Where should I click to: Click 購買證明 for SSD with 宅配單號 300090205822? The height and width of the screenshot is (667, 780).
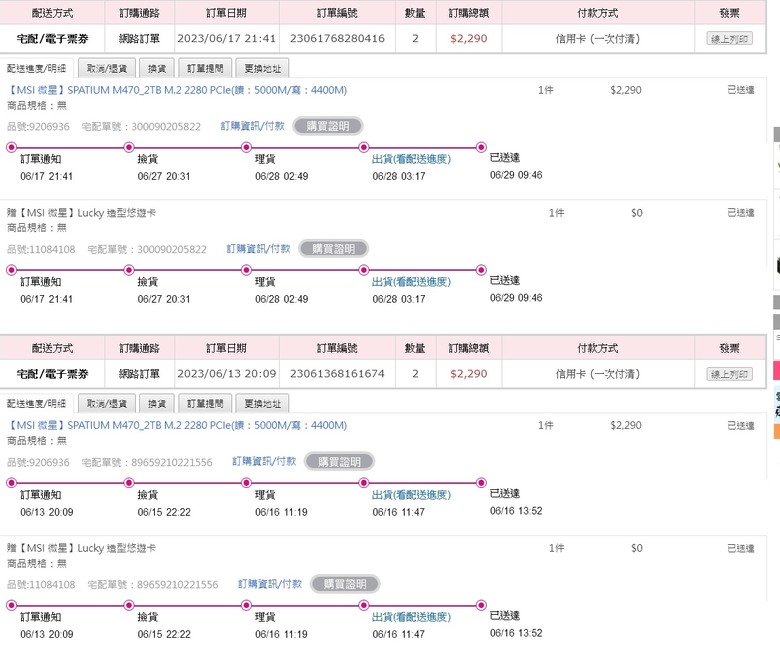[x=327, y=126]
